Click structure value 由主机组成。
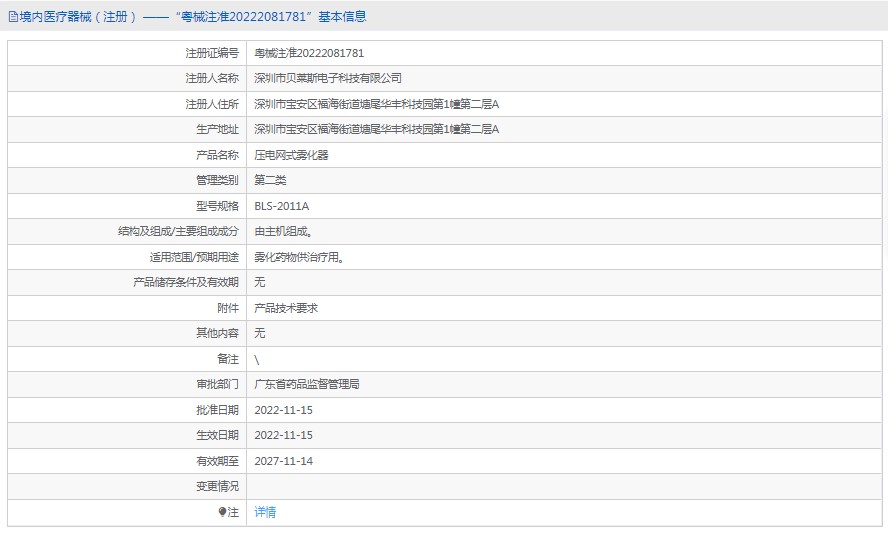The height and width of the screenshot is (535, 888). (283, 232)
